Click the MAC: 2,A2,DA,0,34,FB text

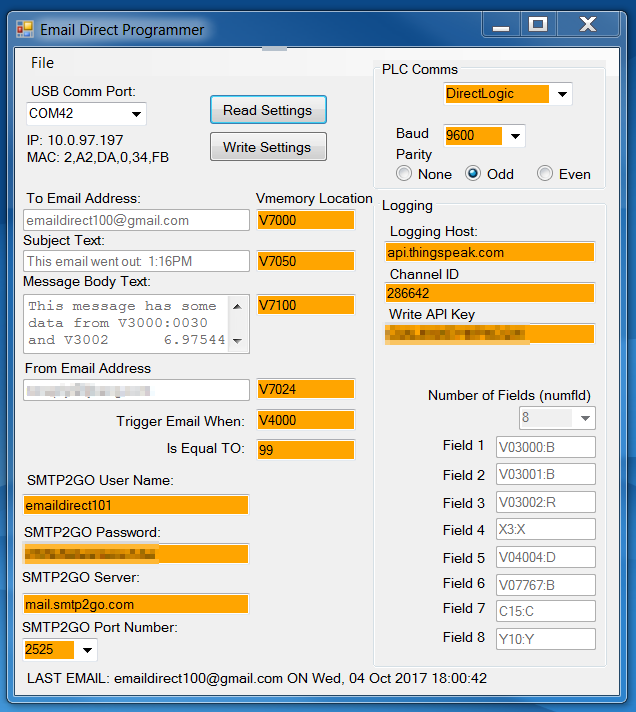pos(98,157)
